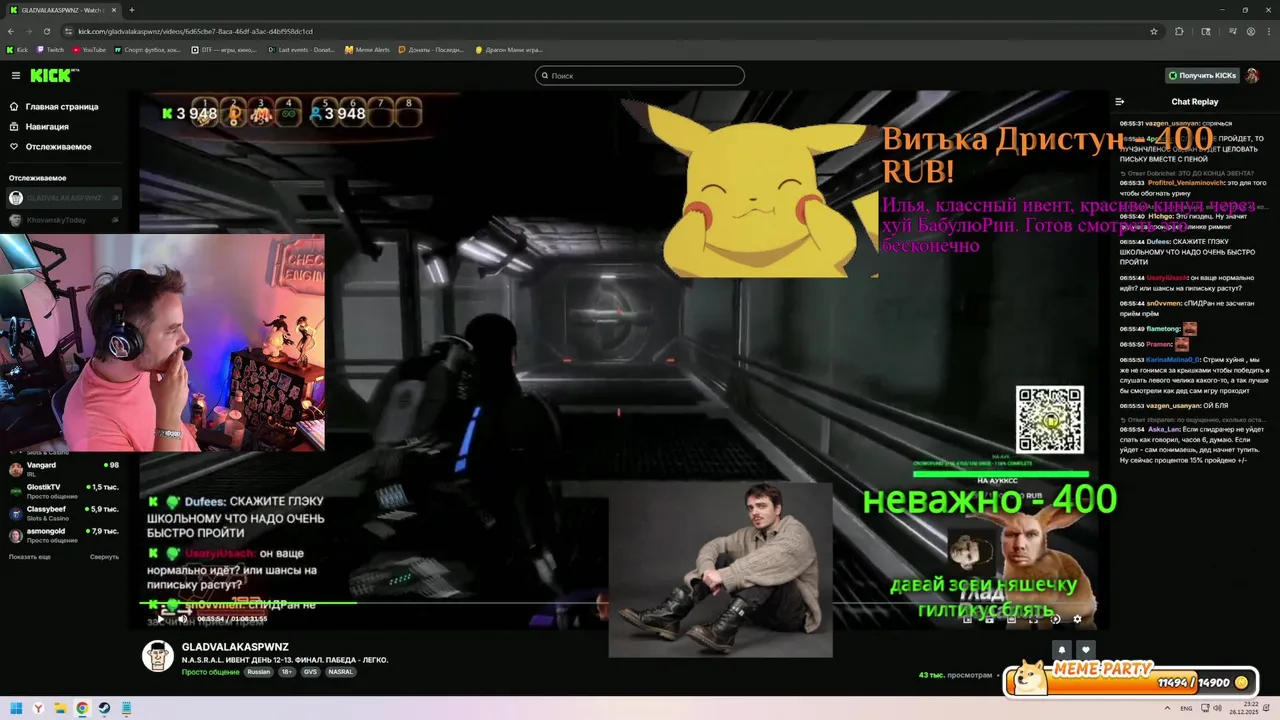Image resolution: width=1280 pixels, height=720 pixels.
Task: Click the Russian language tag
Action: (x=259, y=672)
